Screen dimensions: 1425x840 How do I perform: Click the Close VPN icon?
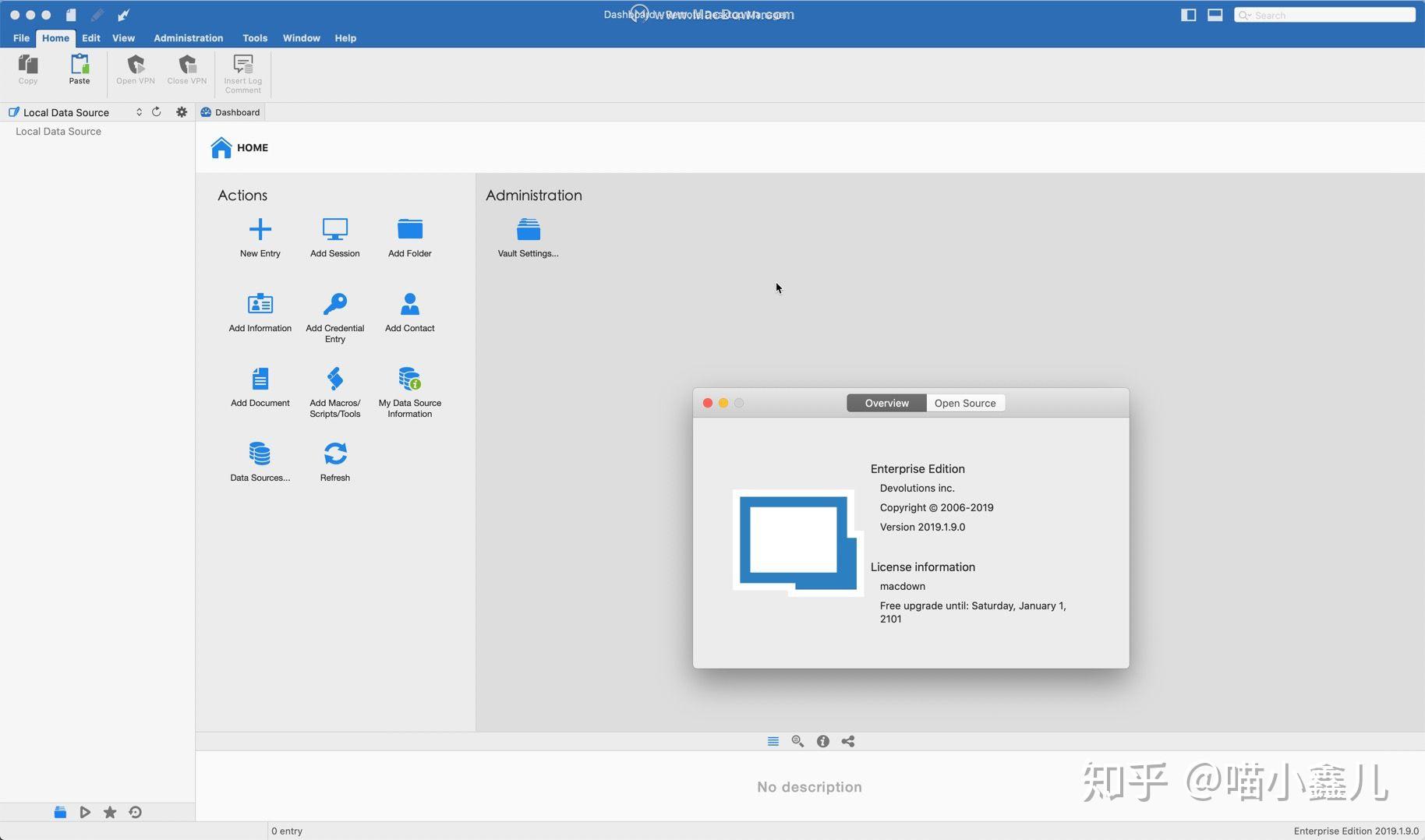pyautogui.click(x=187, y=65)
